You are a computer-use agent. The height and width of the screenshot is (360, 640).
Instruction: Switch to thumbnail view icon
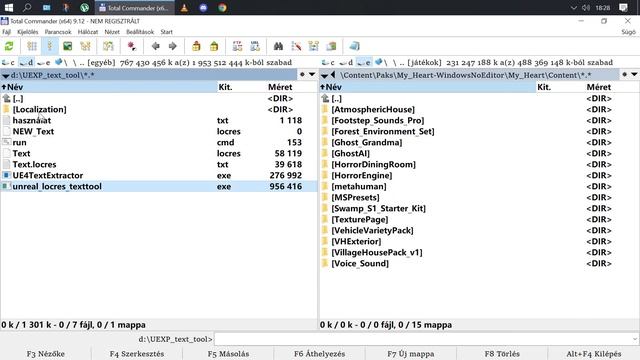coord(67,46)
